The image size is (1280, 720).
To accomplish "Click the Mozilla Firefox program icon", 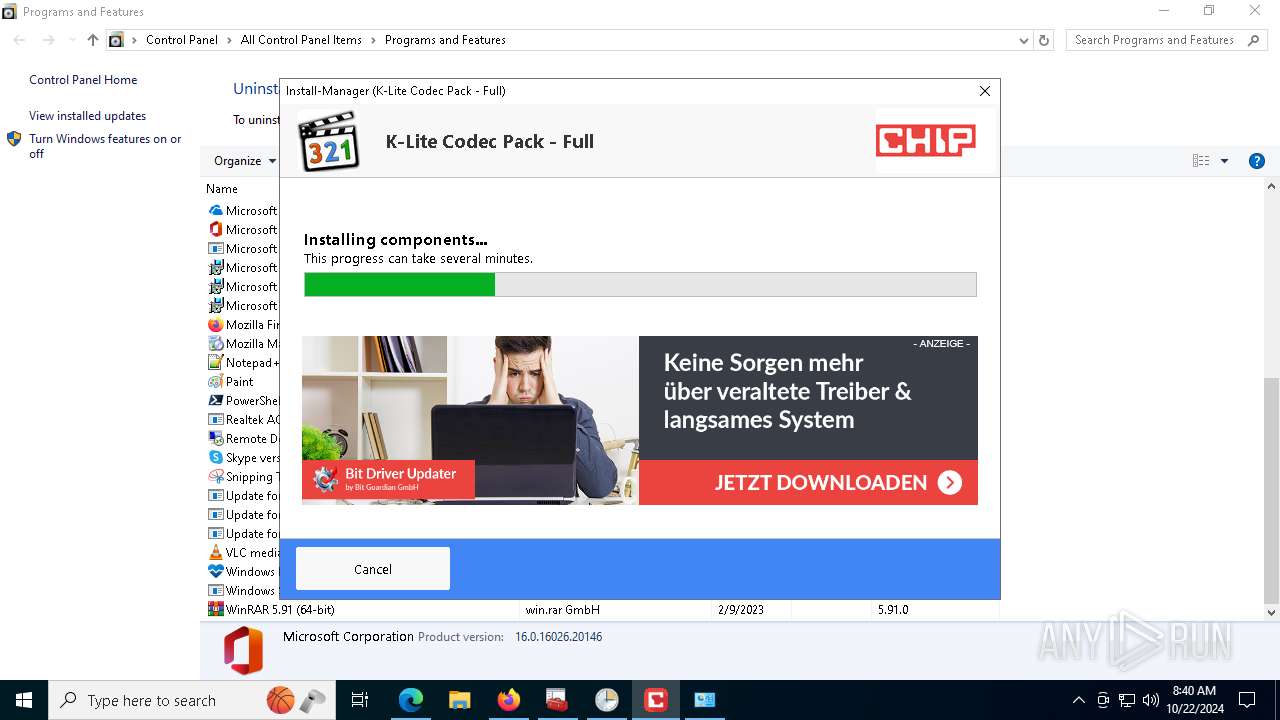I will 215,325.
